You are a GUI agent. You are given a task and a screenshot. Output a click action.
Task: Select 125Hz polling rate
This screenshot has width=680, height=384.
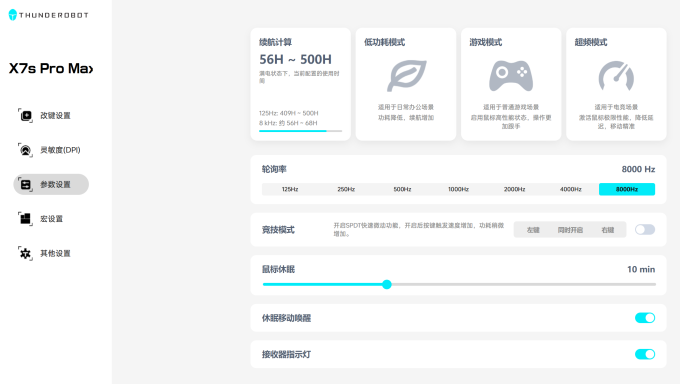[290, 189]
